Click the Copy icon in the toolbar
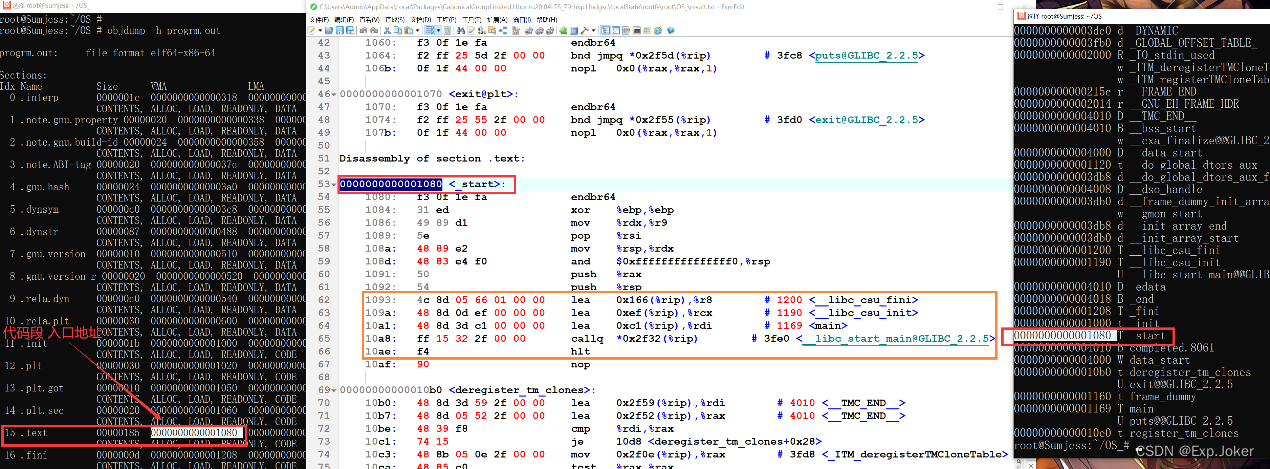Viewport: 1270px width, 469px height. [398, 30]
